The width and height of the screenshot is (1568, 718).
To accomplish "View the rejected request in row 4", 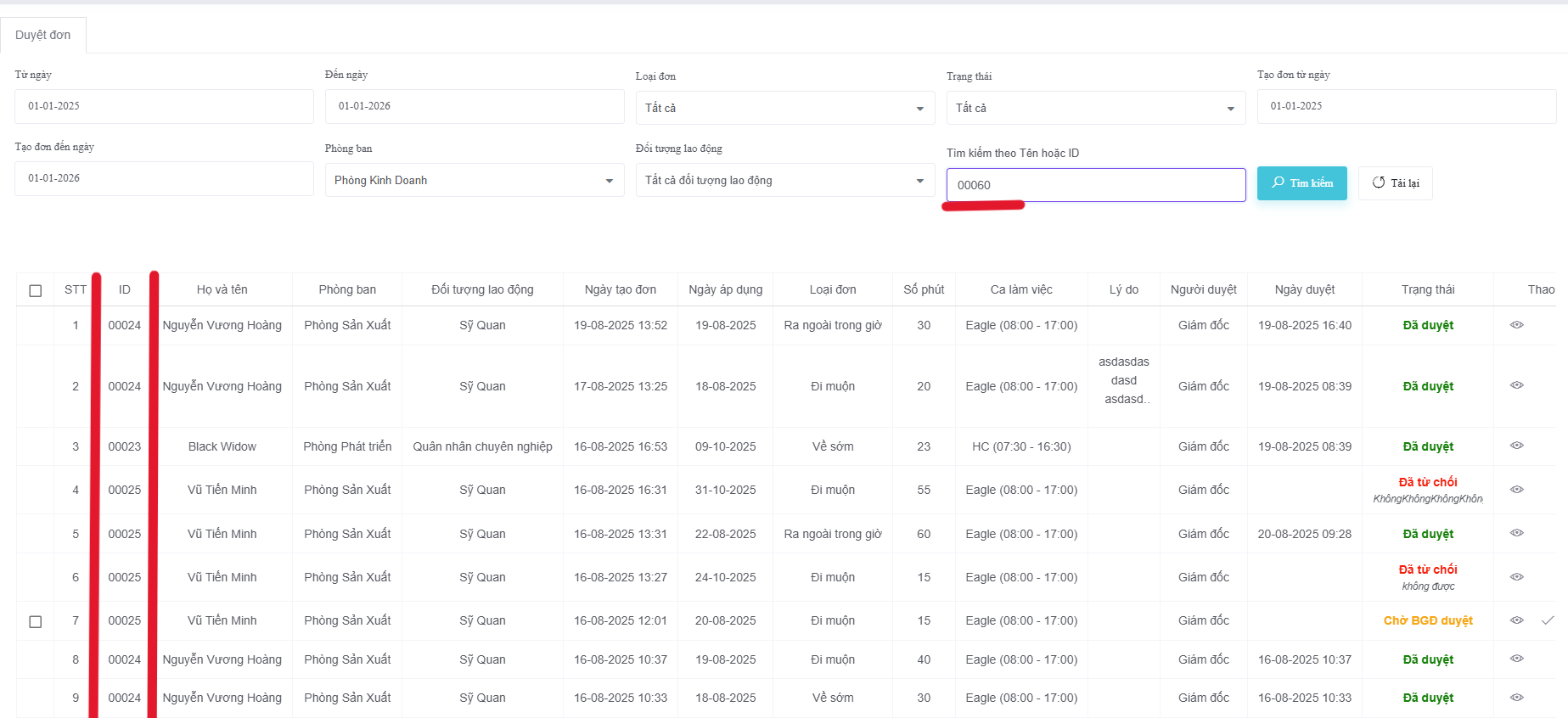I will [x=1516, y=490].
